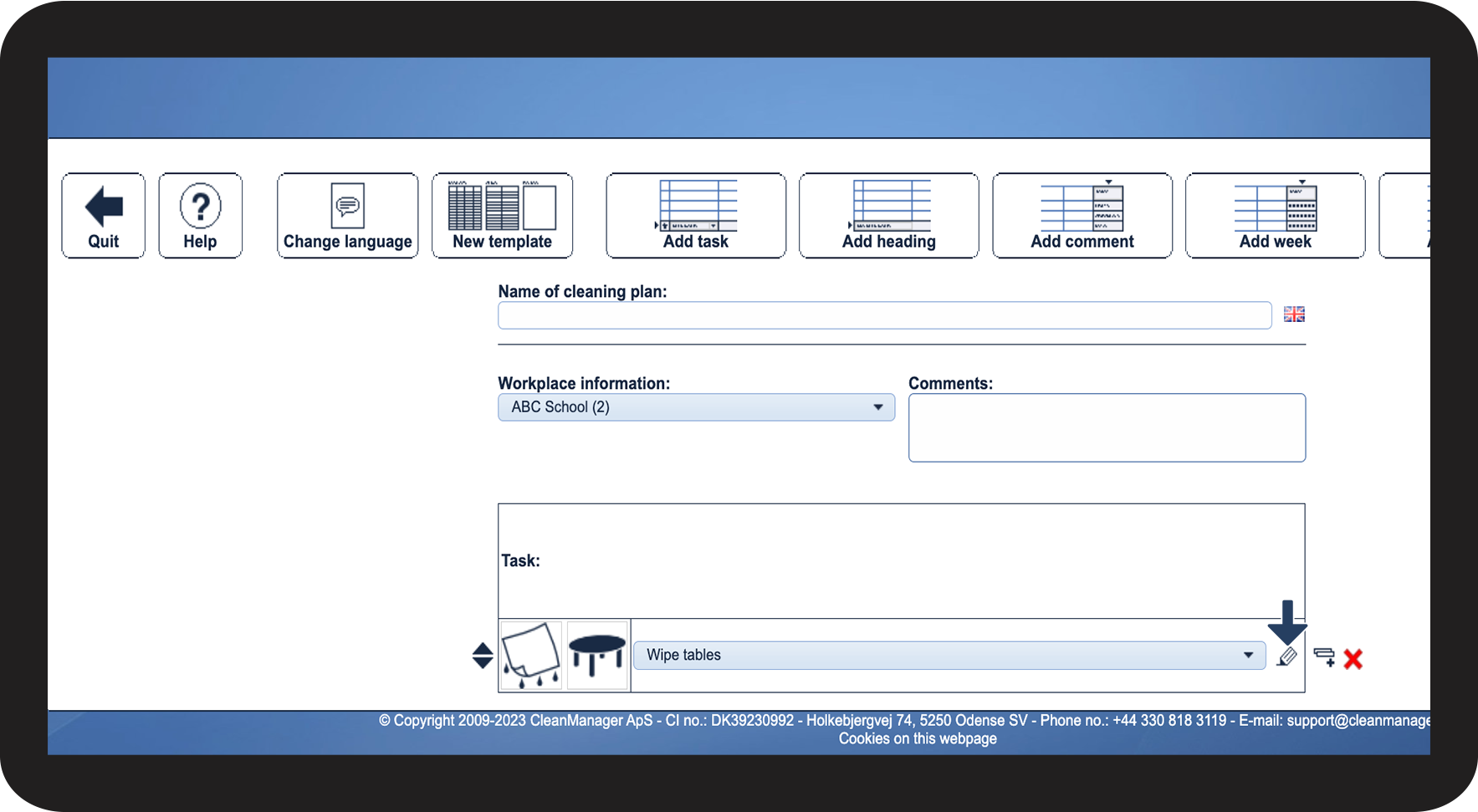Image resolution: width=1478 pixels, height=812 pixels.
Task: Click the Add heading button
Action: [x=888, y=216]
